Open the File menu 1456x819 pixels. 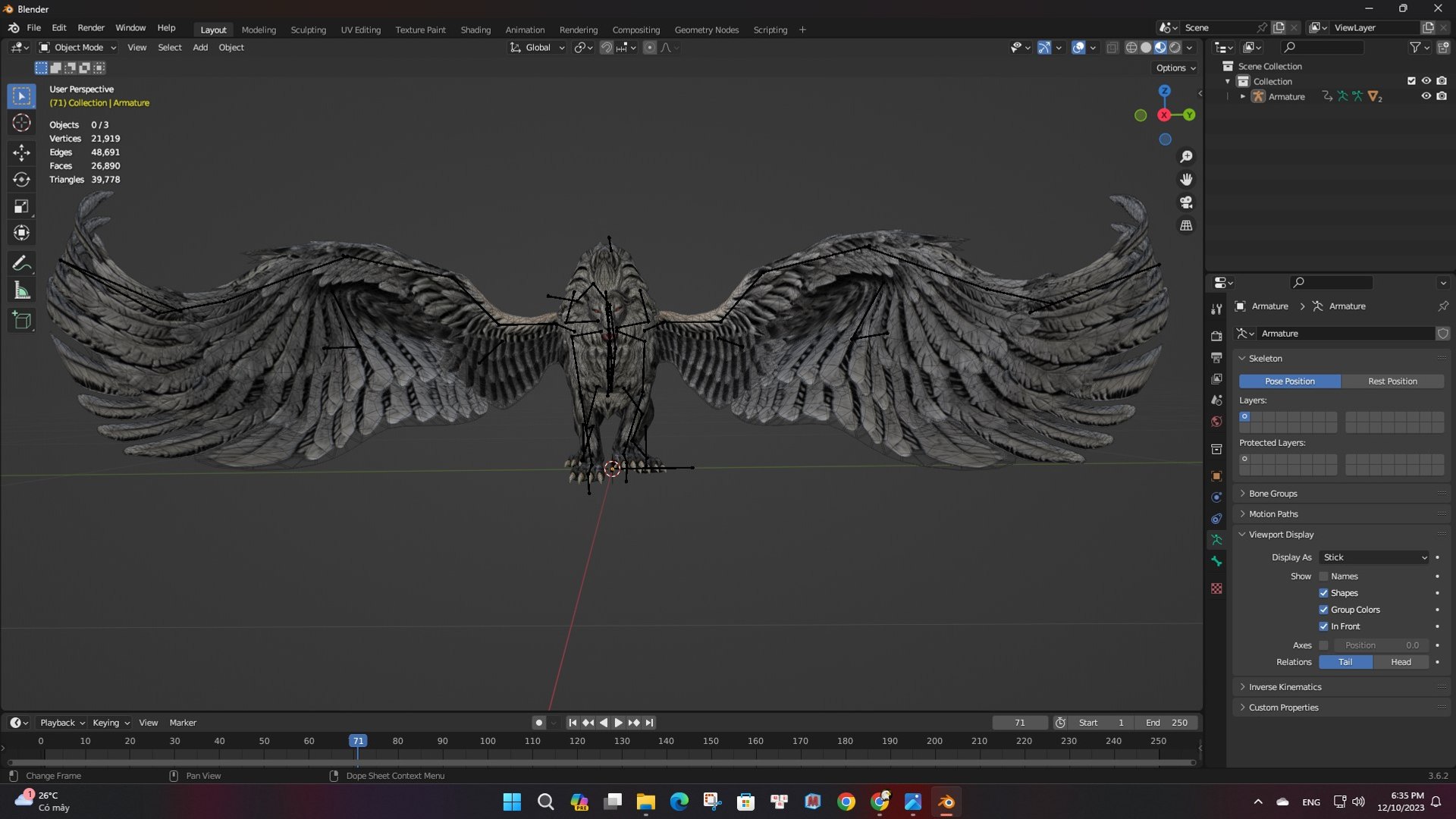pyautogui.click(x=34, y=28)
